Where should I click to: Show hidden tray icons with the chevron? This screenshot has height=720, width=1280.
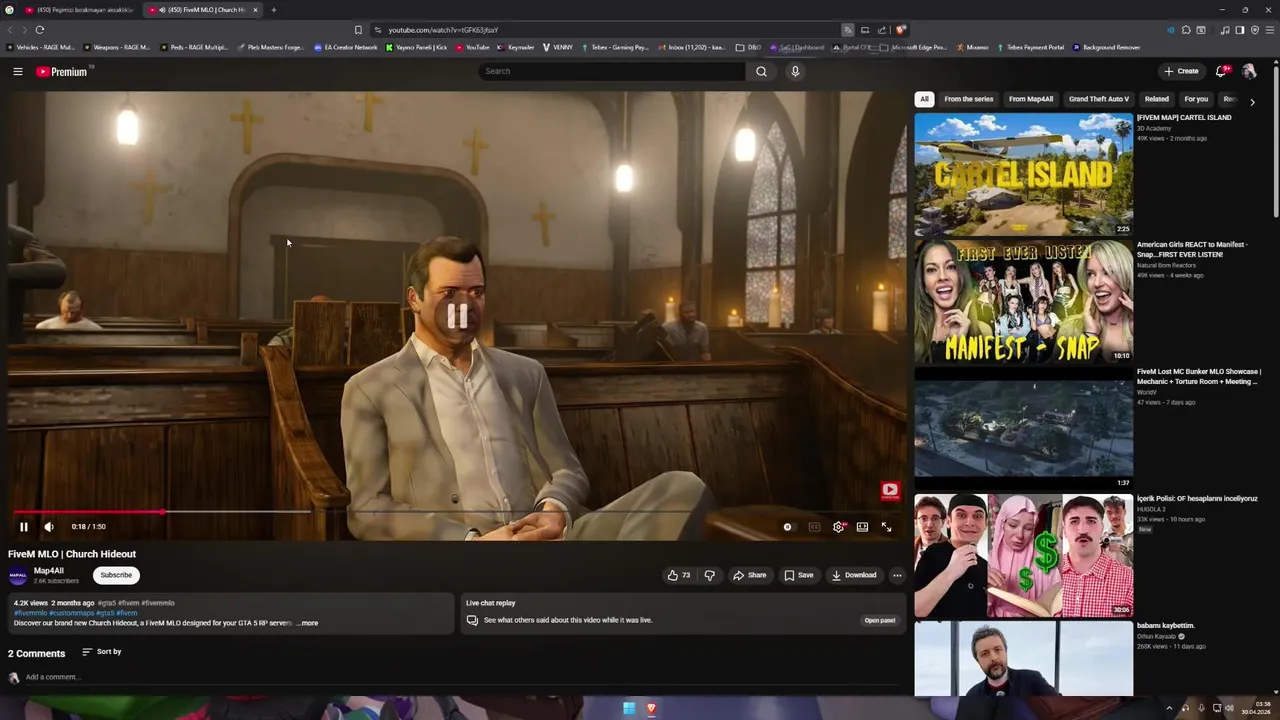tap(1169, 708)
